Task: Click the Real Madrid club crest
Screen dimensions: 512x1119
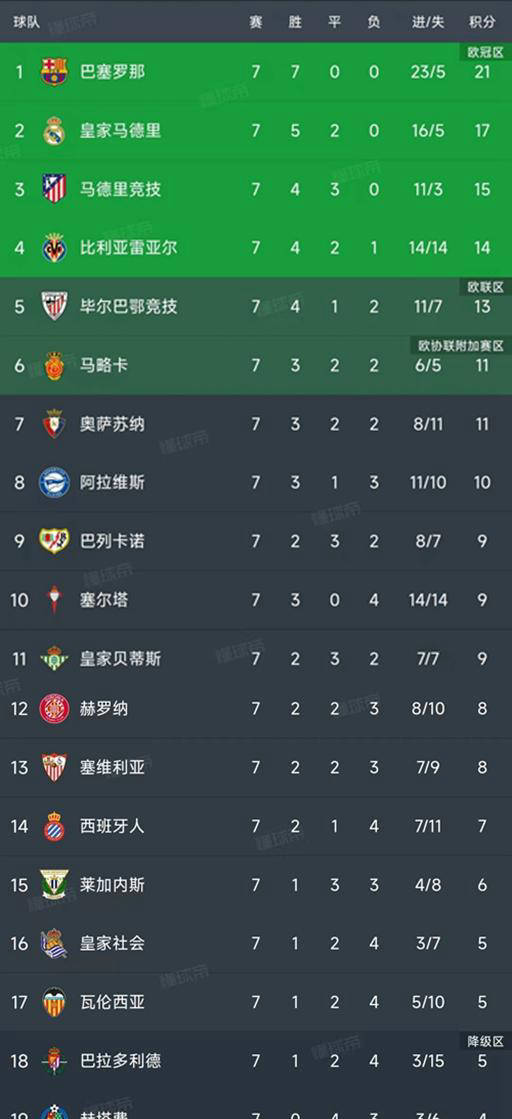Action: point(54,131)
